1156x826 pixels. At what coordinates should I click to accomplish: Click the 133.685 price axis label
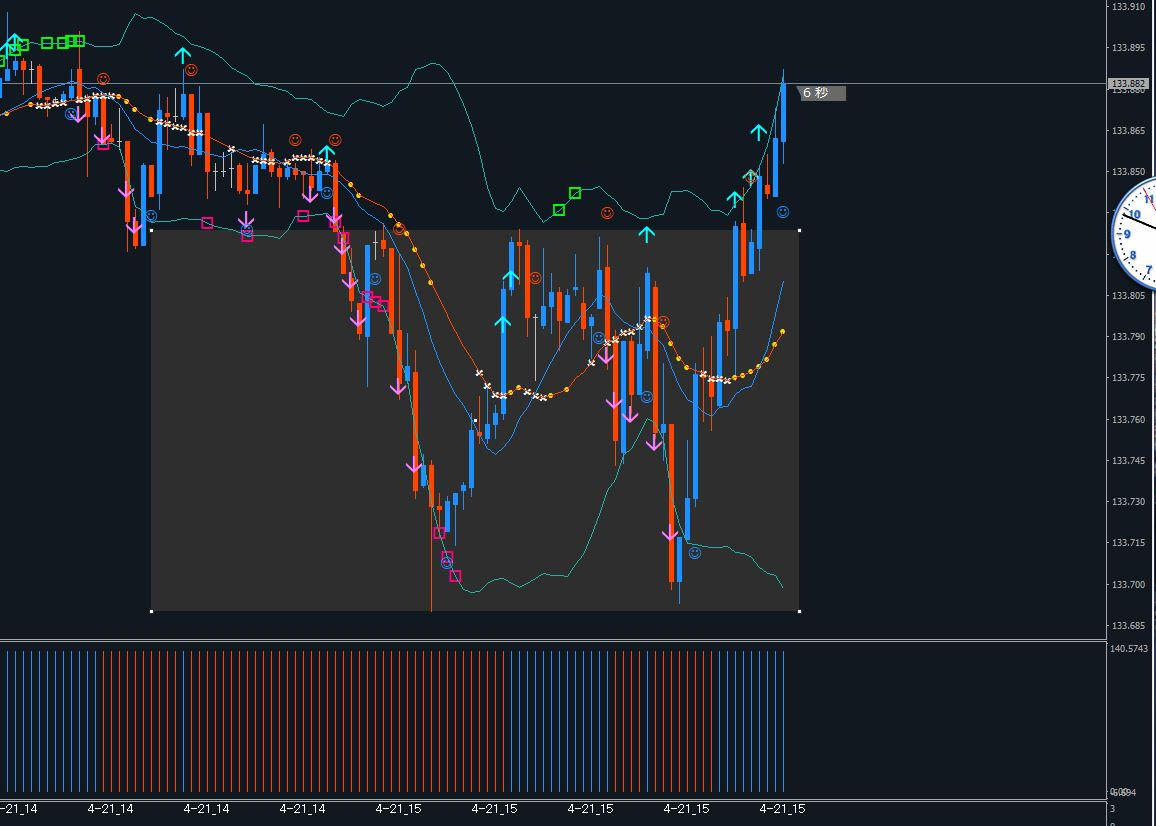[1128, 625]
